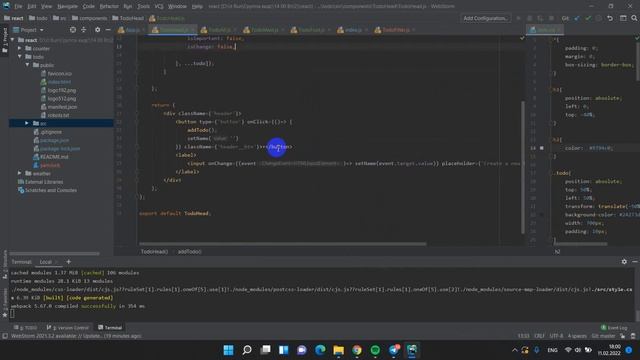Image resolution: width=640 pixels, height=360 pixels.
Task: Open the Project view dropdown
Action: [x=28, y=30]
